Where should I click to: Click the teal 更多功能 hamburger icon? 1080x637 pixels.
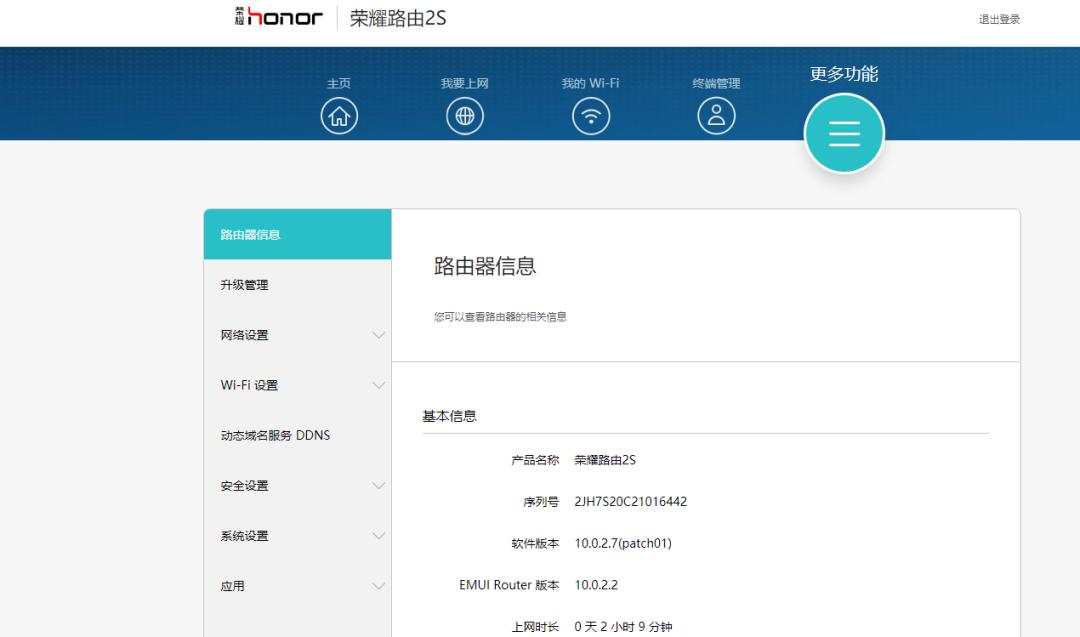coord(844,132)
